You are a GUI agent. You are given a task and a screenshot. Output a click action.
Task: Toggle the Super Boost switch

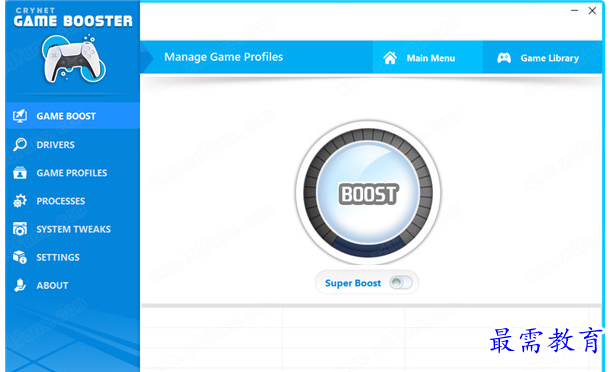click(401, 282)
